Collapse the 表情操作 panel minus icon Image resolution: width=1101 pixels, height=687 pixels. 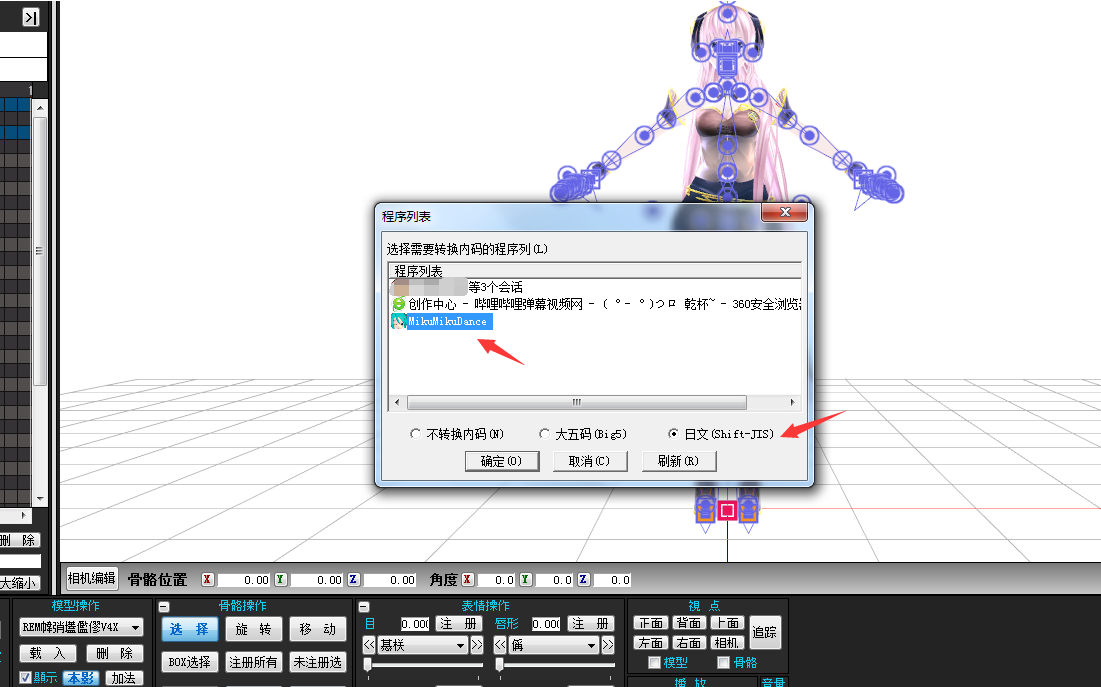[364, 606]
